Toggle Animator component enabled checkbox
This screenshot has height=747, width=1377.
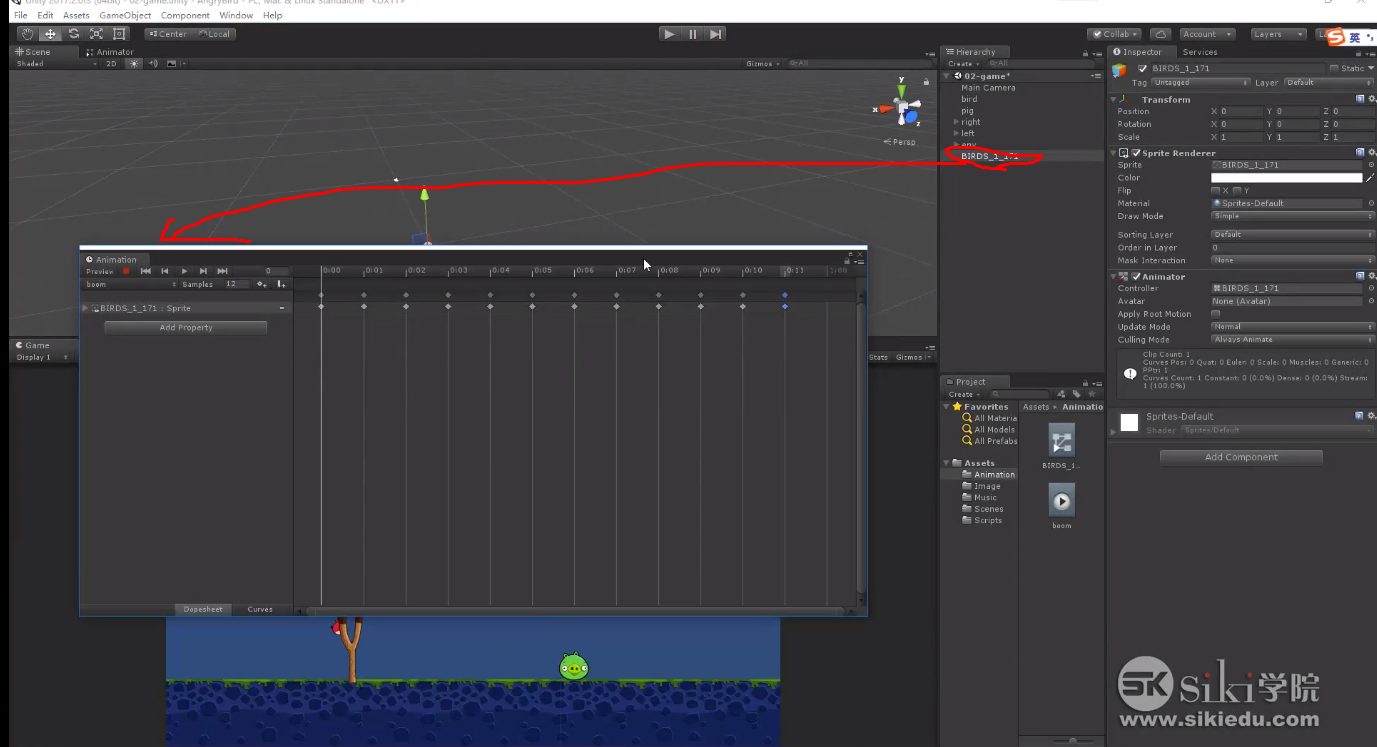point(1136,276)
